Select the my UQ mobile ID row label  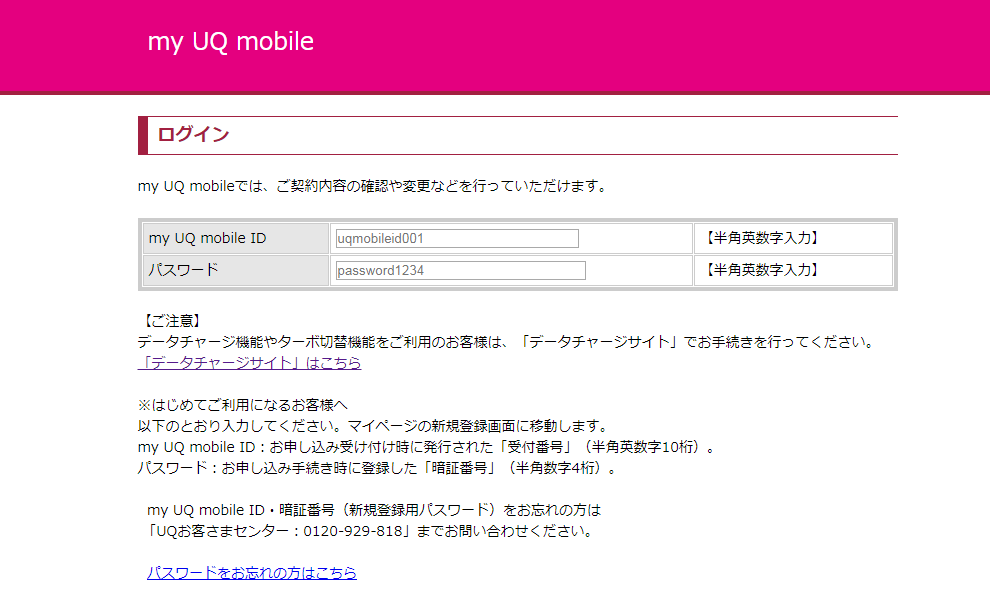click(x=208, y=238)
